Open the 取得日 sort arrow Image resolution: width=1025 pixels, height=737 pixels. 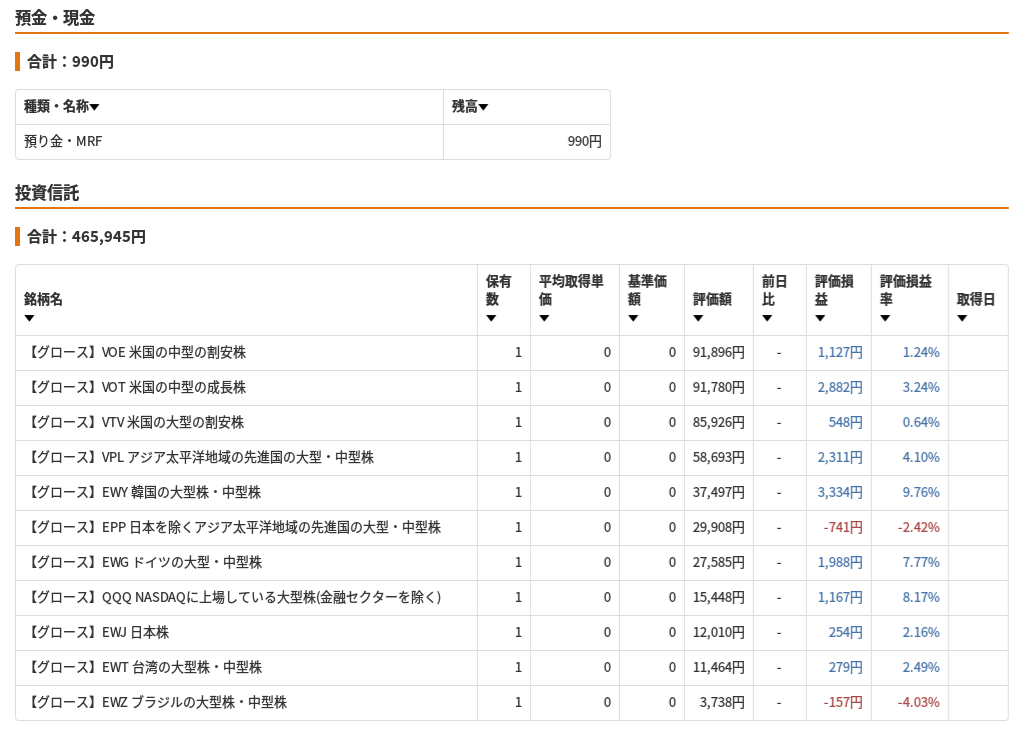962,317
